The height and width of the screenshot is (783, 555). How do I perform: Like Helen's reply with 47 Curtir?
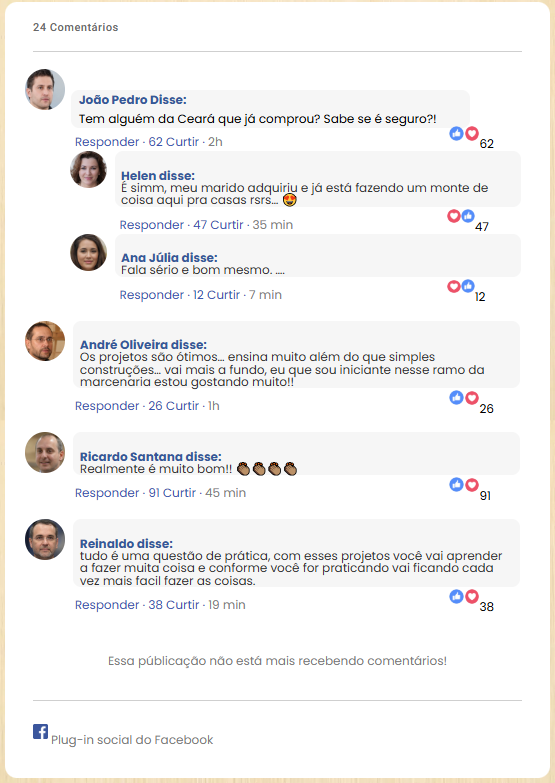218,225
